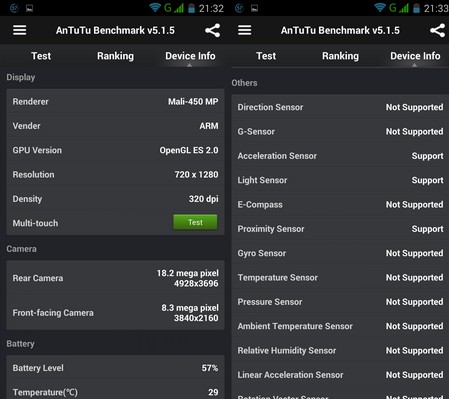
Task: Tap battery icon beside the 21:32 clock
Action: [x=191, y=8]
